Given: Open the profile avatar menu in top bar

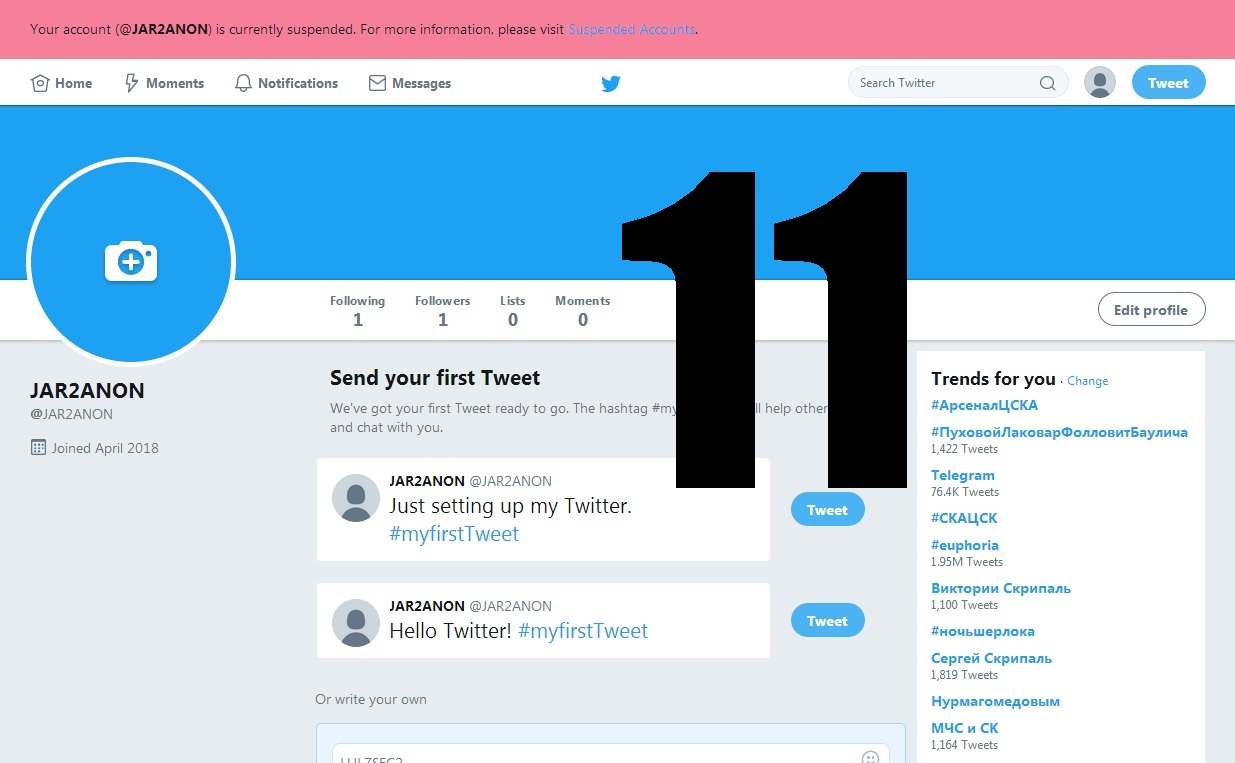Looking at the screenshot, I should [x=1100, y=83].
